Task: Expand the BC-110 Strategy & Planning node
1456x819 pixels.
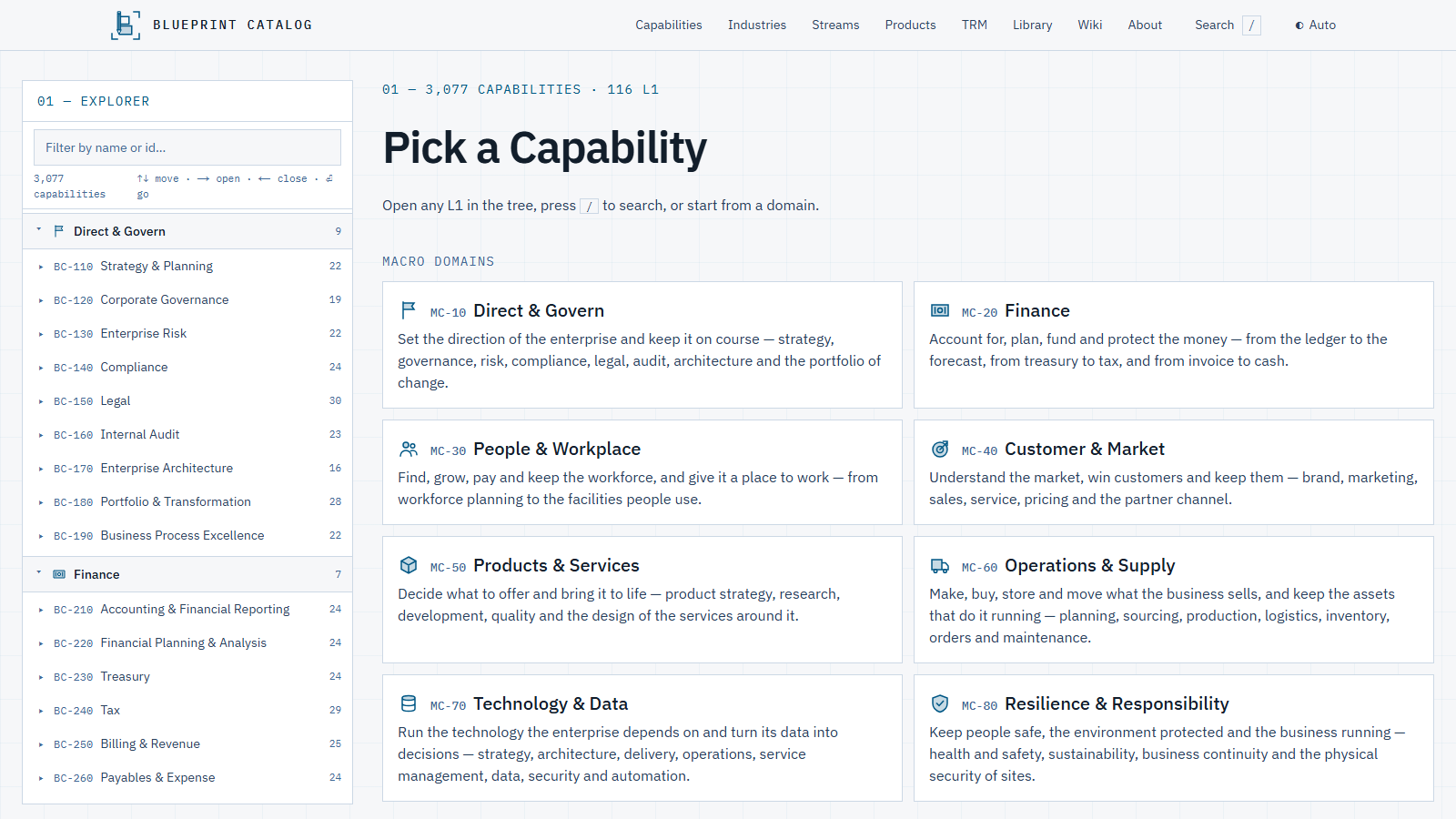Action: (x=41, y=267)
